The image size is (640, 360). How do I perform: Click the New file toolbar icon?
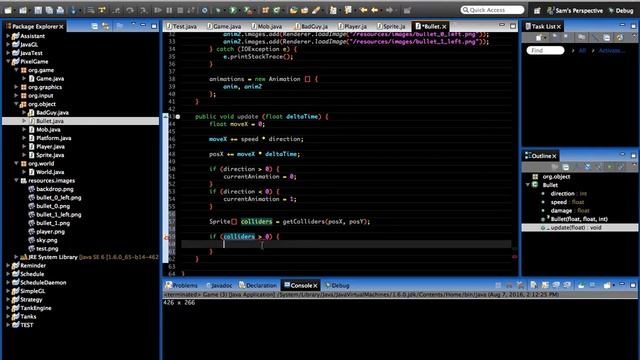pos(8,10)
